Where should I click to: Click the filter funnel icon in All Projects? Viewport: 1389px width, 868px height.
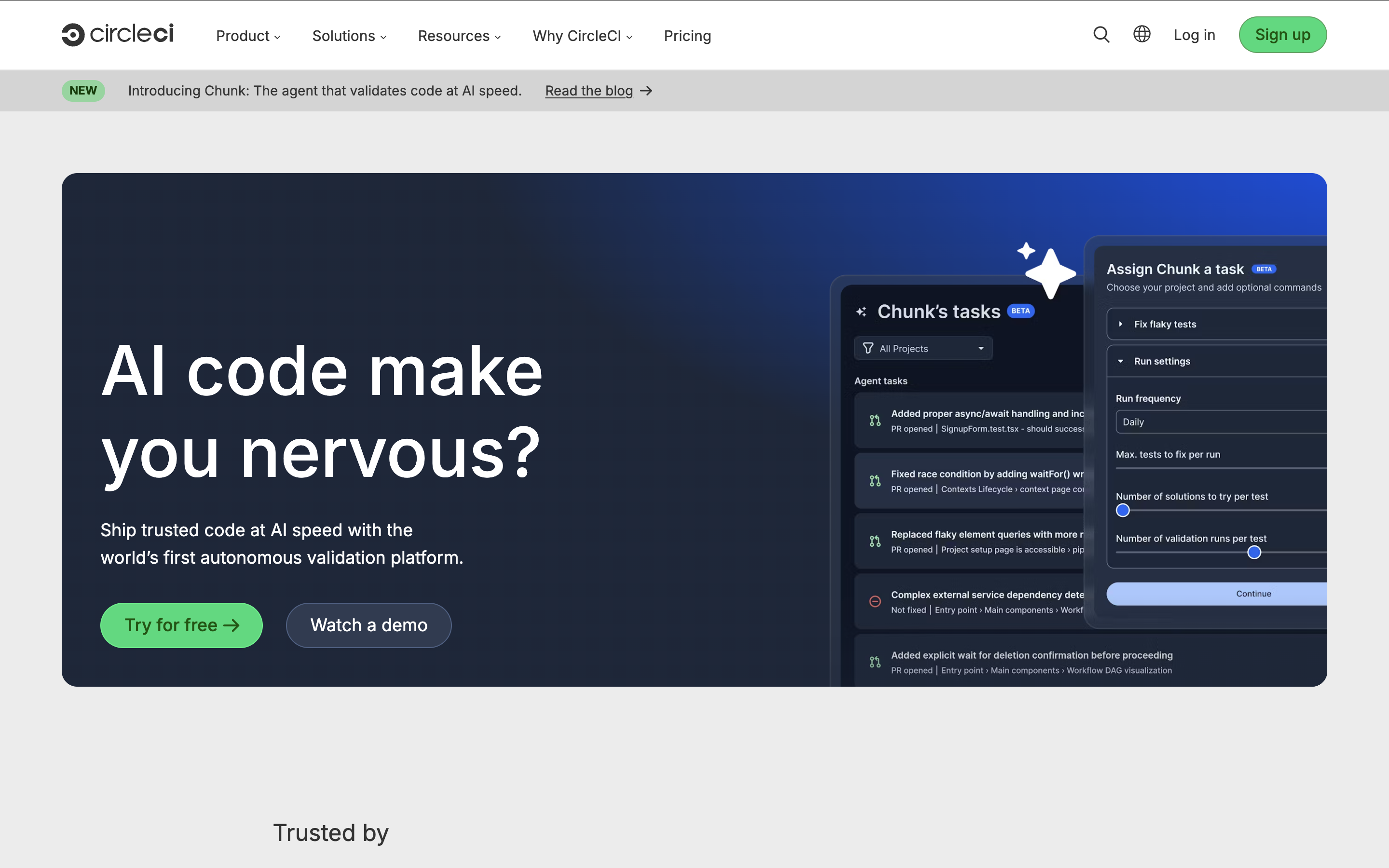click(868, 349)
